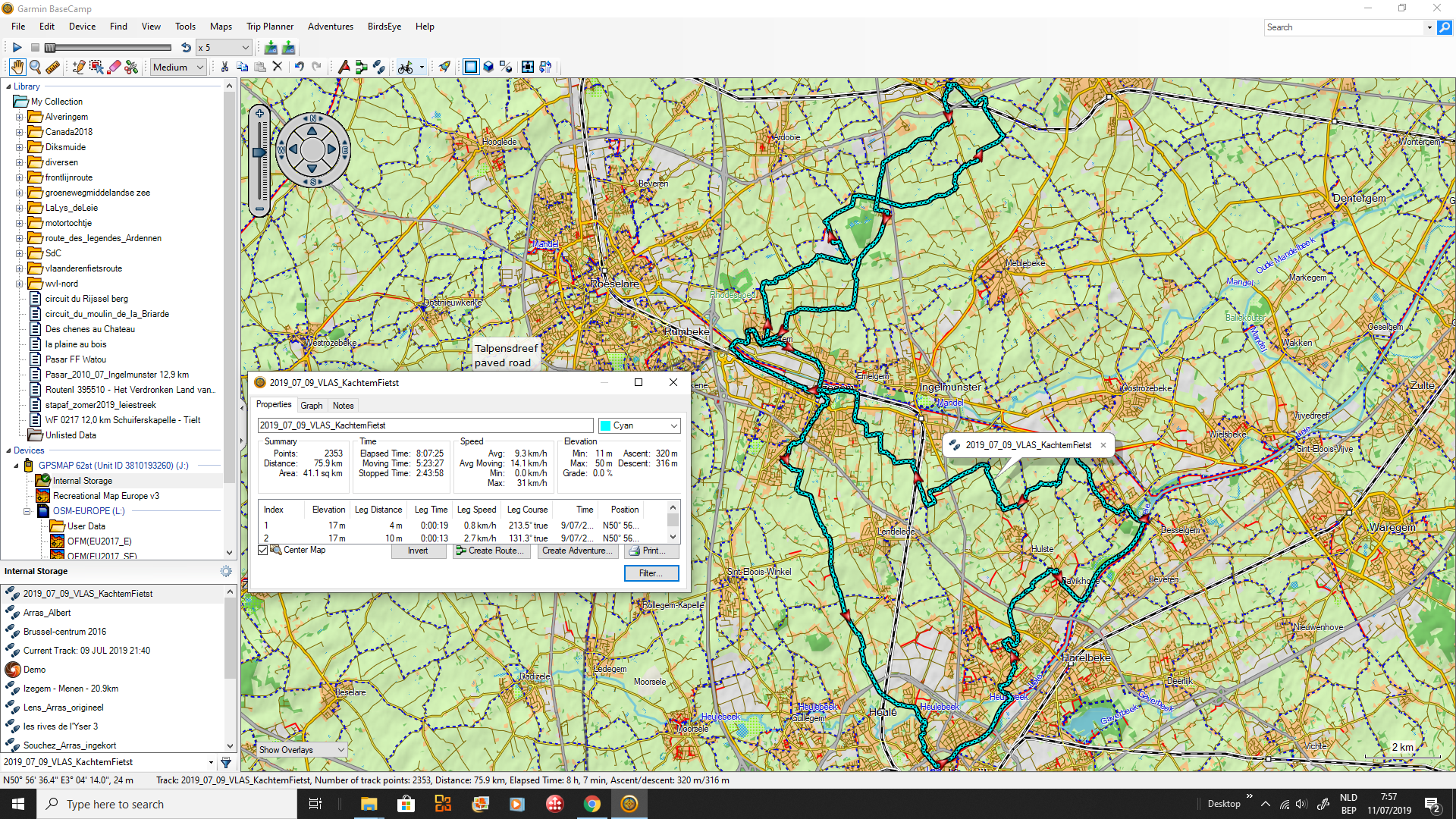The height and width of the screenshot is (819, 1456).
Task: Click the Send to Device icon
Action: [x=271, y=47]
